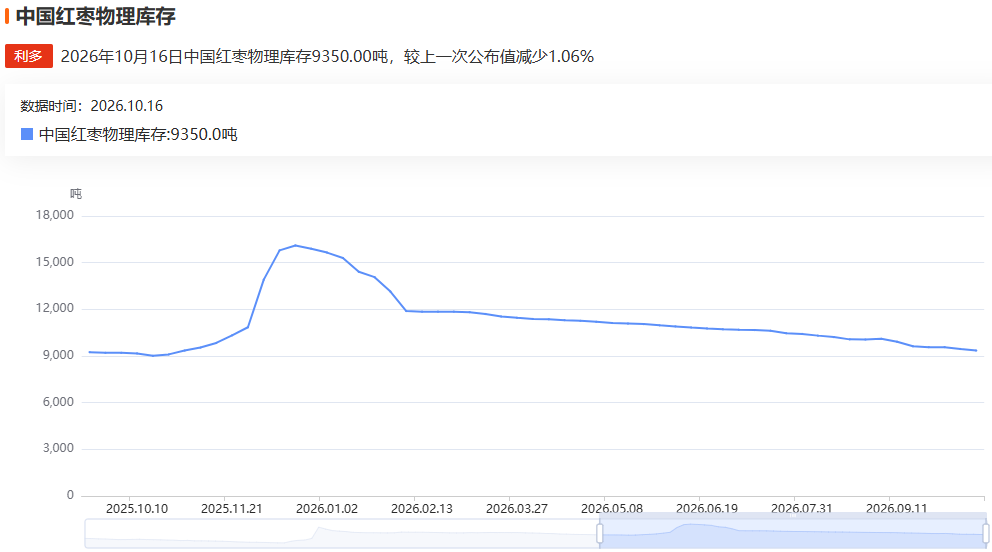Click the legend text 中国红枣物理库存:9350.0吨
The height and width of the screenshot is (552, 992).
138,134
